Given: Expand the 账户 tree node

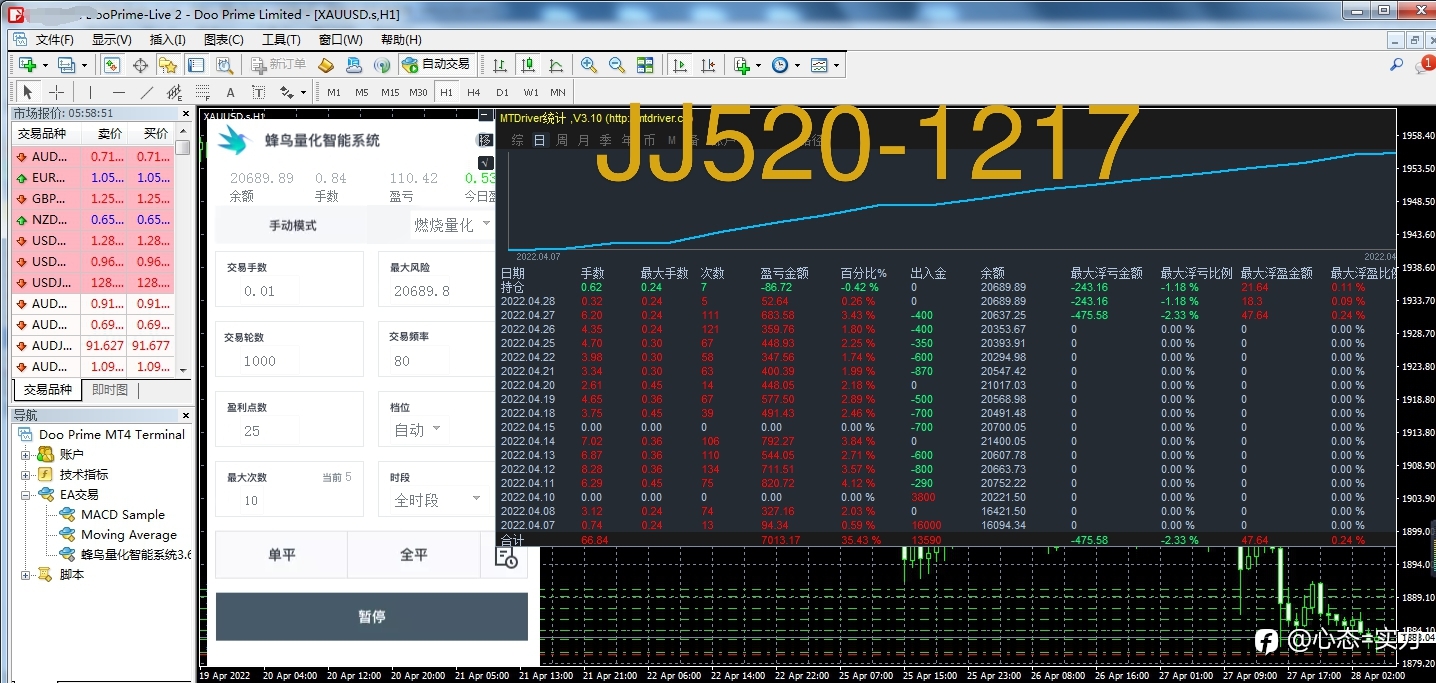Looking at the screenshot, I should click(26, 454).
